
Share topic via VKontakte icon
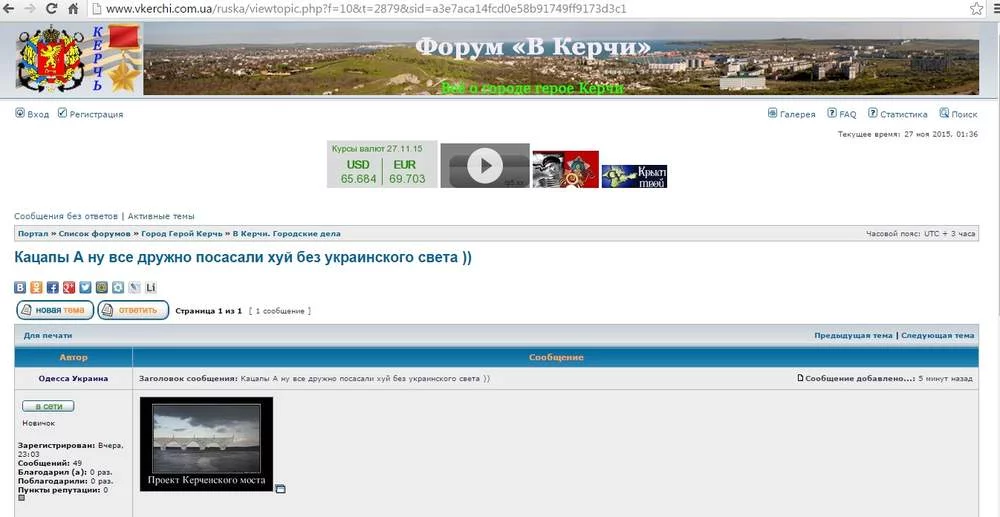20,288
